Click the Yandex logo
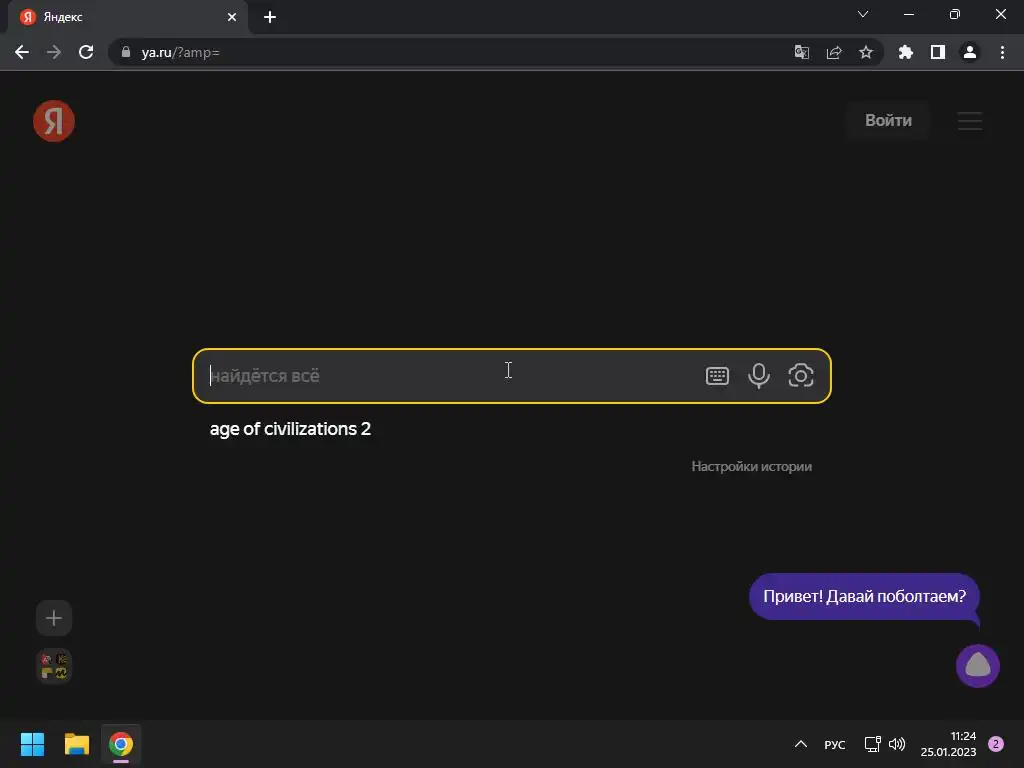This screenshot has height=768, width=1024. pyautogui.click(x=54, y=121)
